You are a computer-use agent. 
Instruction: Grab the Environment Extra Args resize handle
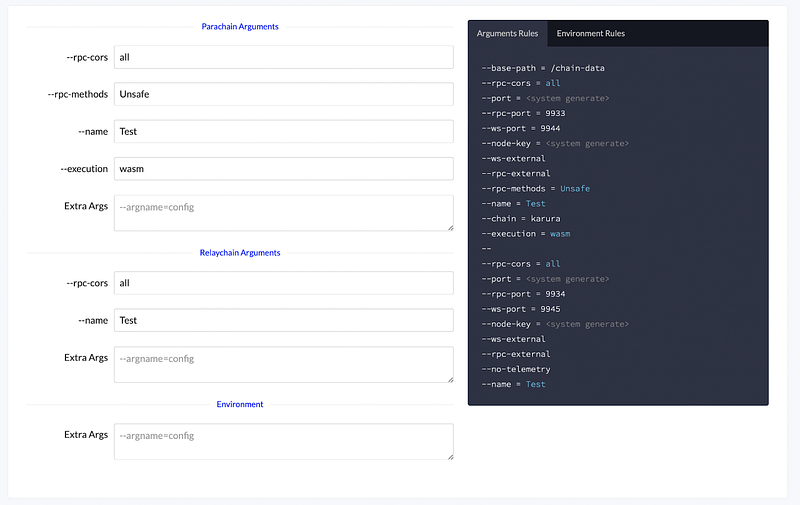450,456
